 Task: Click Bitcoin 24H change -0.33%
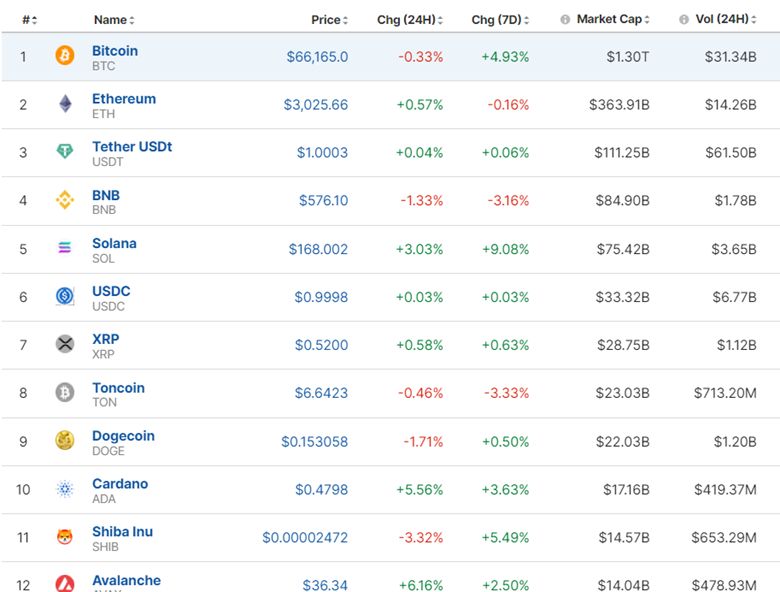[420, 57]
